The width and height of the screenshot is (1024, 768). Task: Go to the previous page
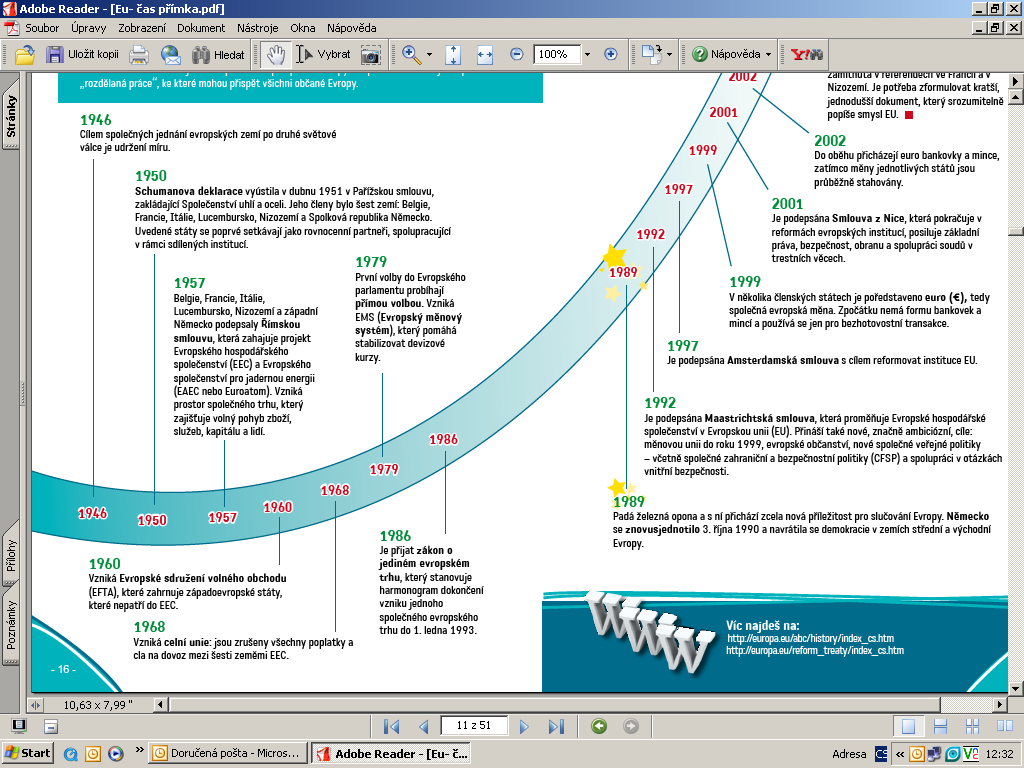coord(424,726)
